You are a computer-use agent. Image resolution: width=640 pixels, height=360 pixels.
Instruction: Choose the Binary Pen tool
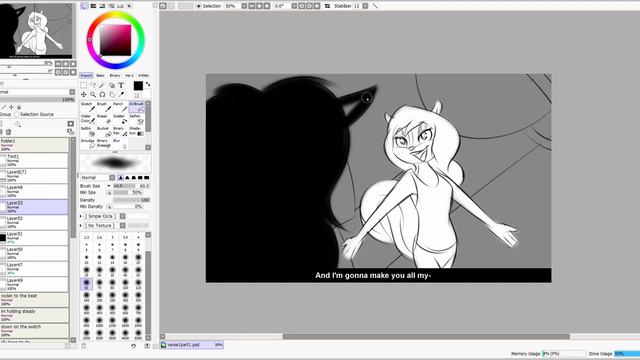[x=120, y=131]
